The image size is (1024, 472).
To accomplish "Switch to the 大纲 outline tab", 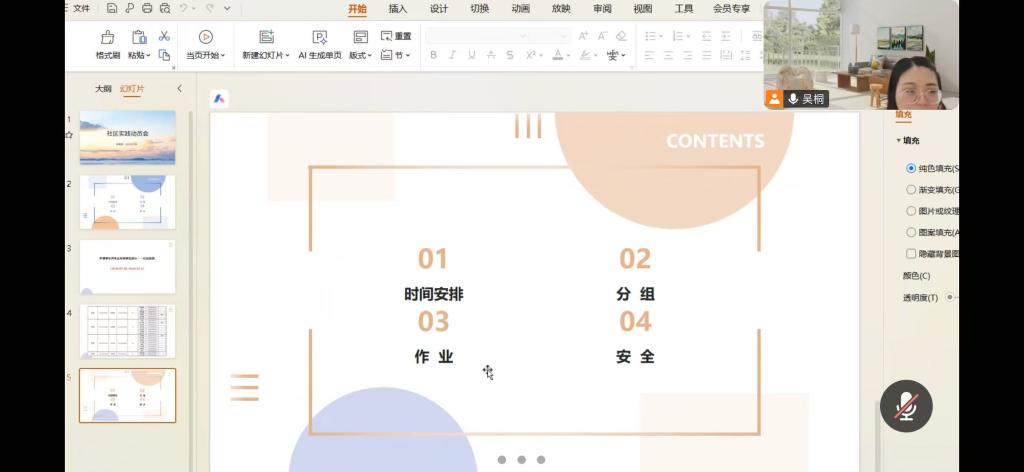I will tap(103, 89).
